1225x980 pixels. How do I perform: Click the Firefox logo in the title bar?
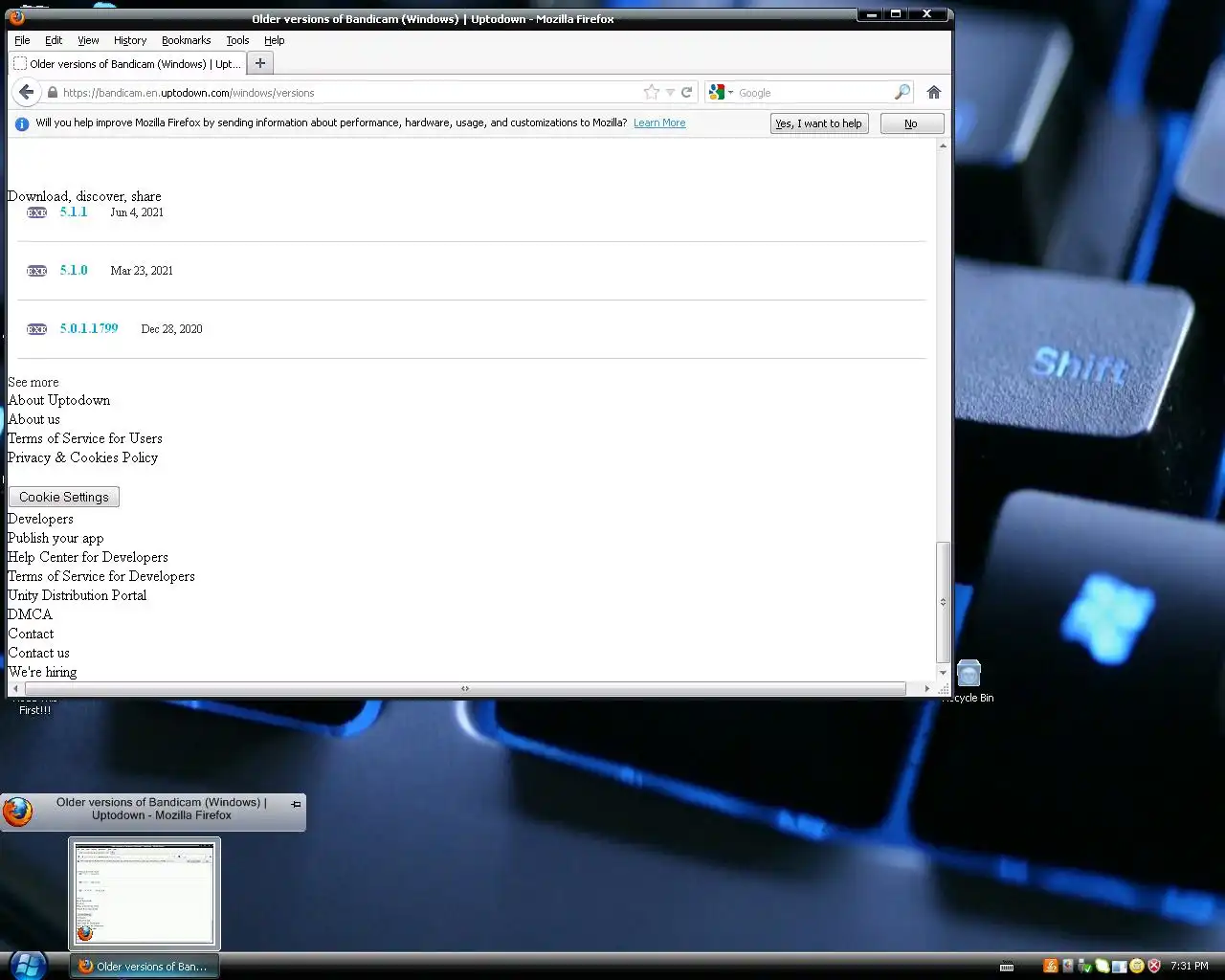coord(16,17)
